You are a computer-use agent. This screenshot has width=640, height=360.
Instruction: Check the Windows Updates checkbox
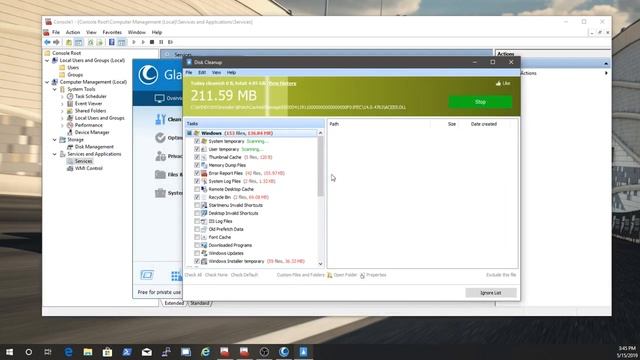(x=197, y=253)
